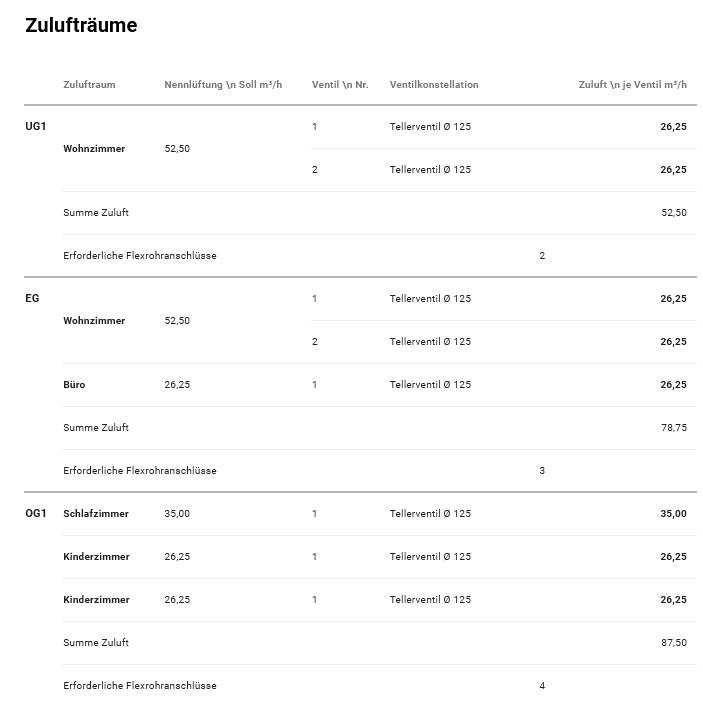Click Wohnzimmer in the EG section
The height and width of the screenshot is (701, 703).
[x=94, y=321]
